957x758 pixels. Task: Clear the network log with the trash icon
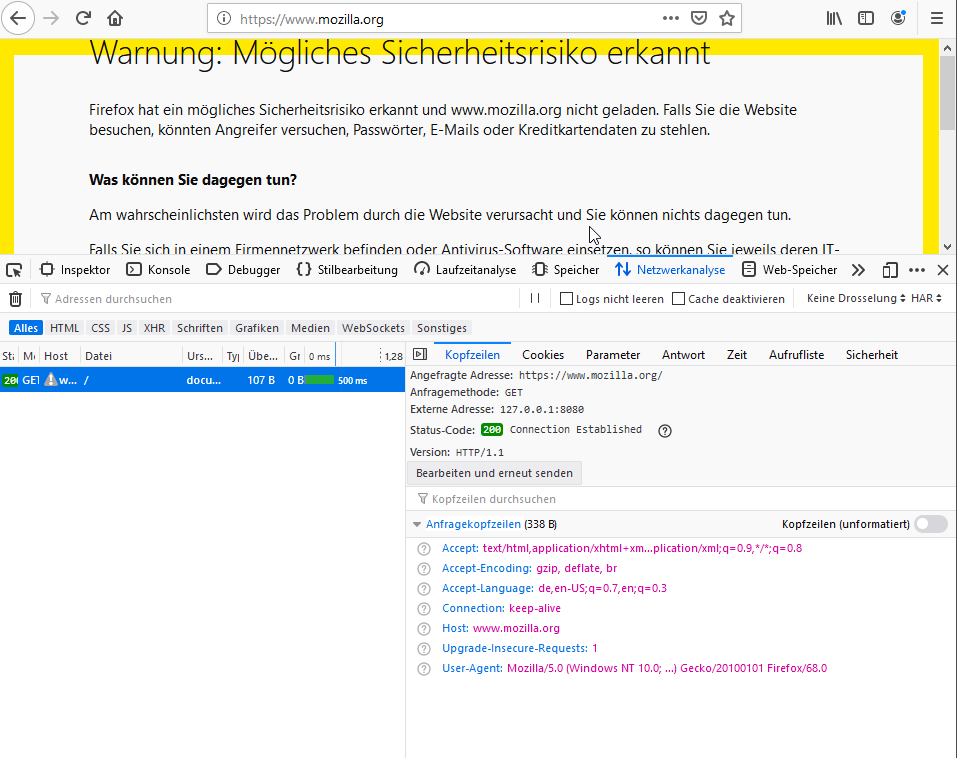15,299
